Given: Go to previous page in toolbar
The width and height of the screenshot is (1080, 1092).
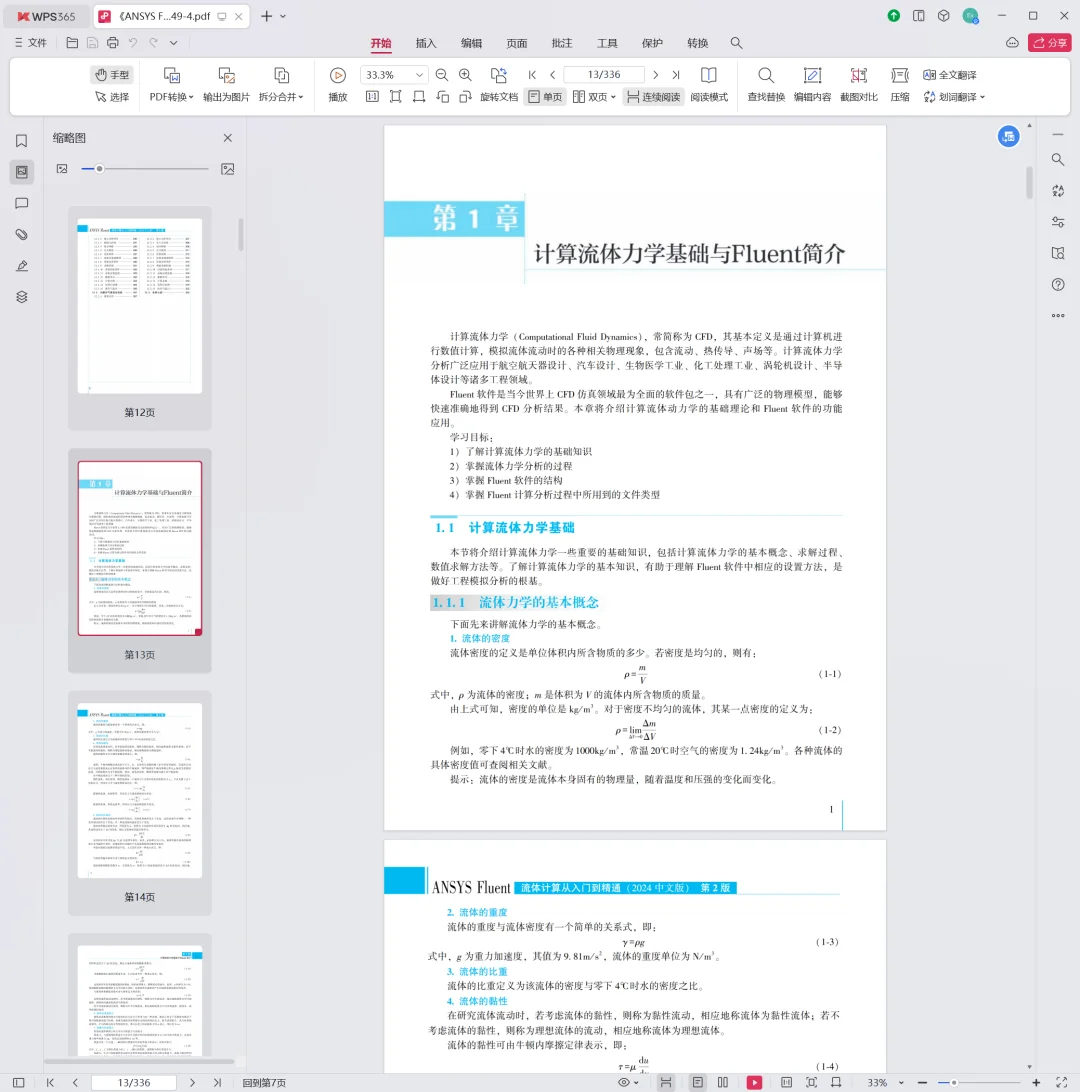Looking at the screenshot, I should [553, 75].
